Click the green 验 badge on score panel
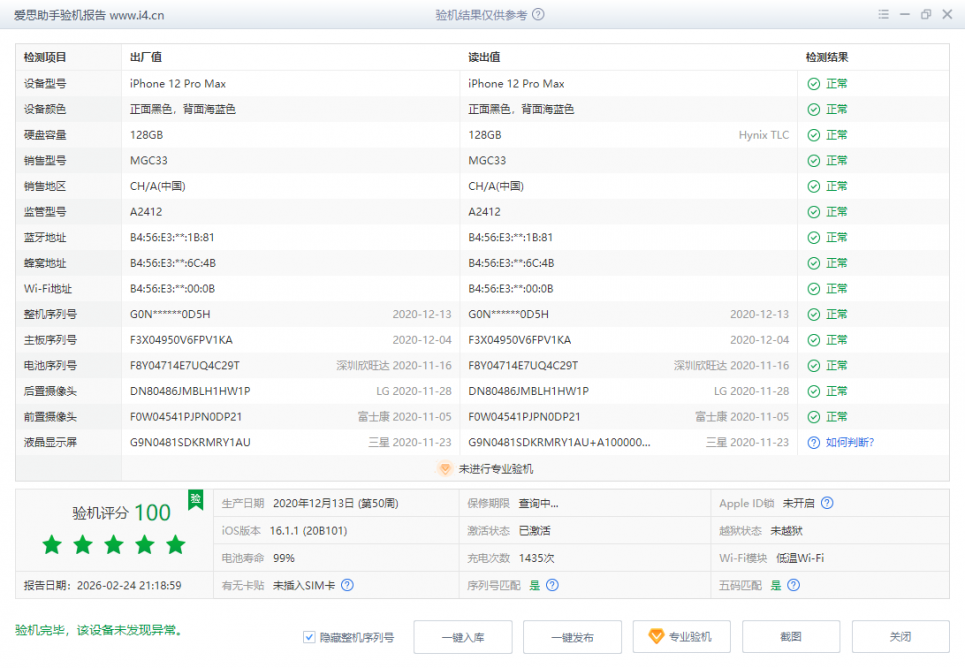Viewport: 965px width, 668px height. tap(196, 498)
